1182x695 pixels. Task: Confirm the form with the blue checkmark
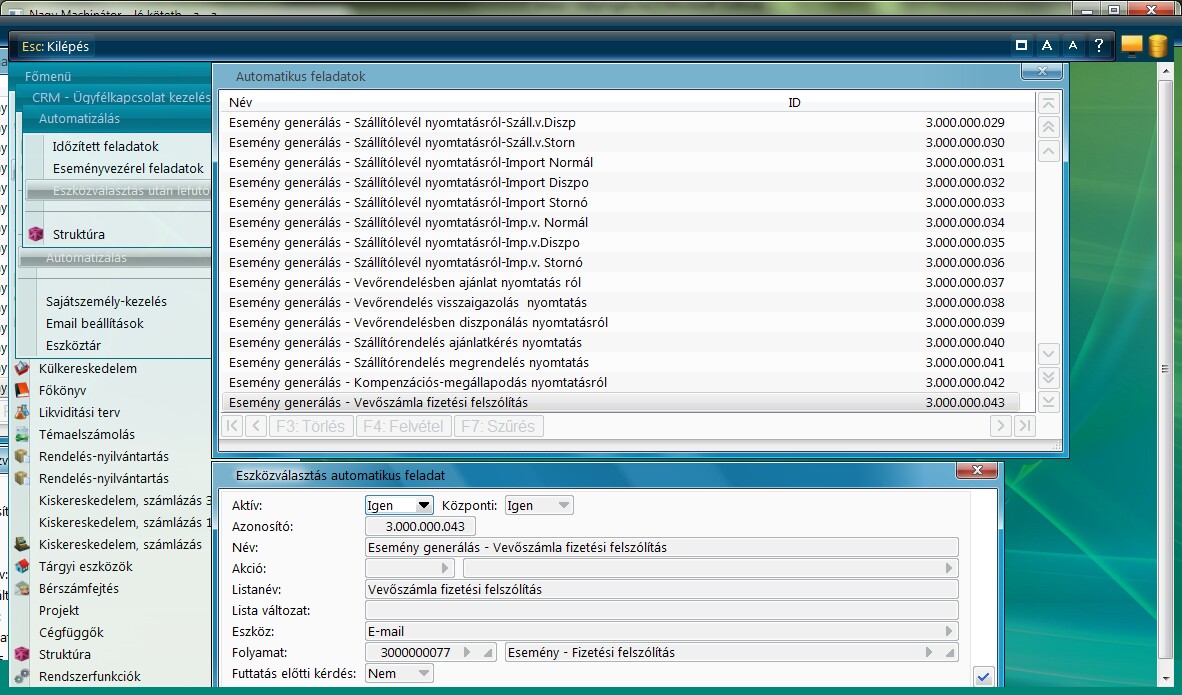click(x=983, y=676)
